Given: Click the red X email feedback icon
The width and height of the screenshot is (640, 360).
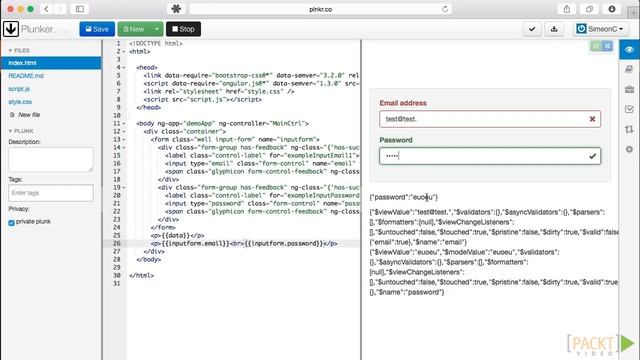Looking at the screenshot, I should coord(592,119).
